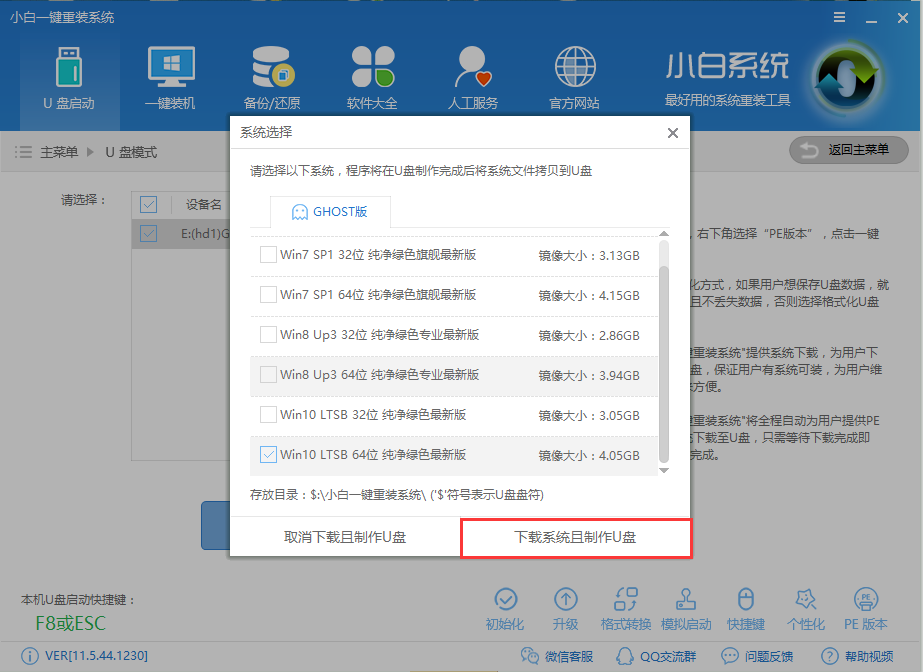Uncheck Win10 LTSB 64位 checkbox
The height and width of the screenshot is (672, 923).
(268, 455)
